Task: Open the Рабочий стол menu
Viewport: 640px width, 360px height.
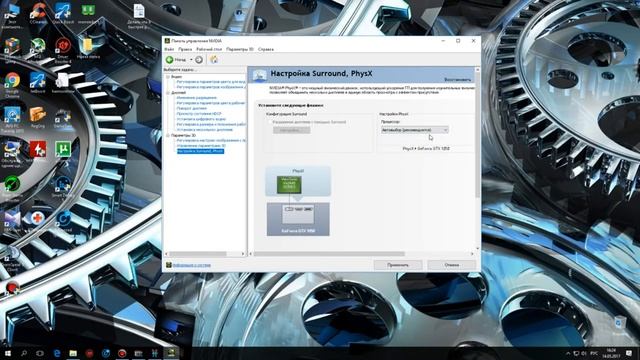Action: coord(209,49)
